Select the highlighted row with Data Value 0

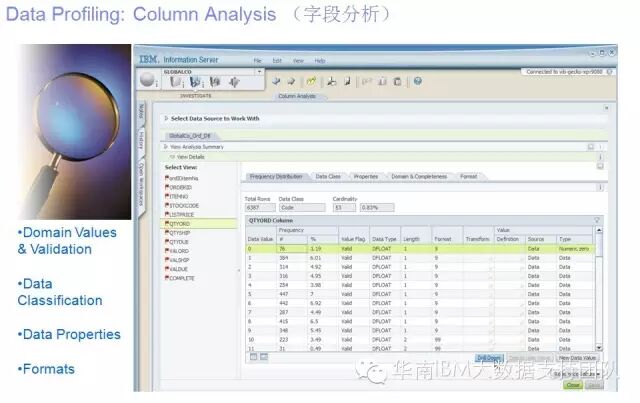pyautogui.click(x=420, y=249)
